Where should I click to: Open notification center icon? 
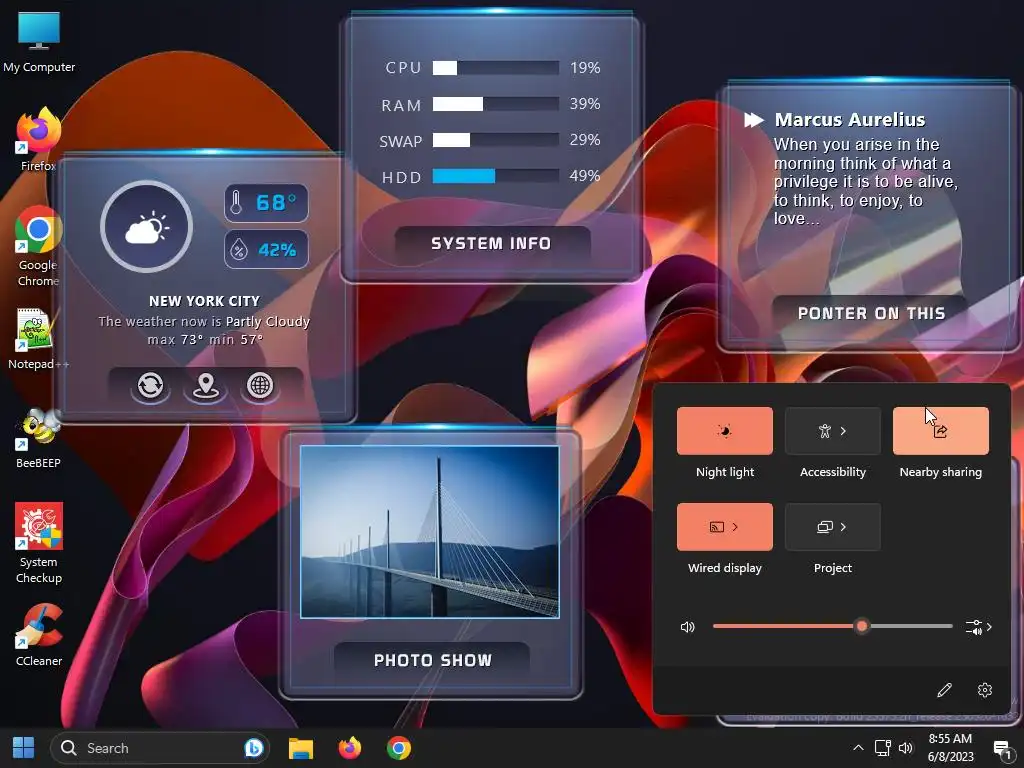[1002, 750]
